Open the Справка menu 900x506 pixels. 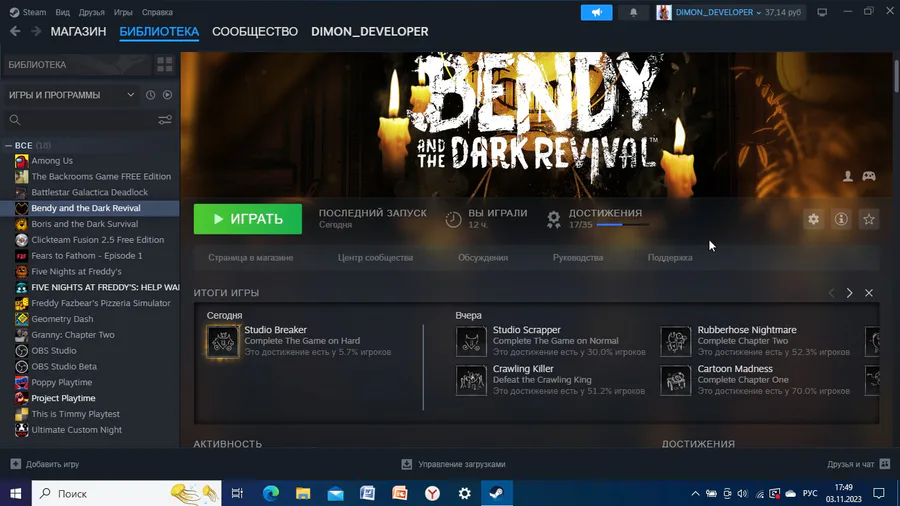coord(157,12)
